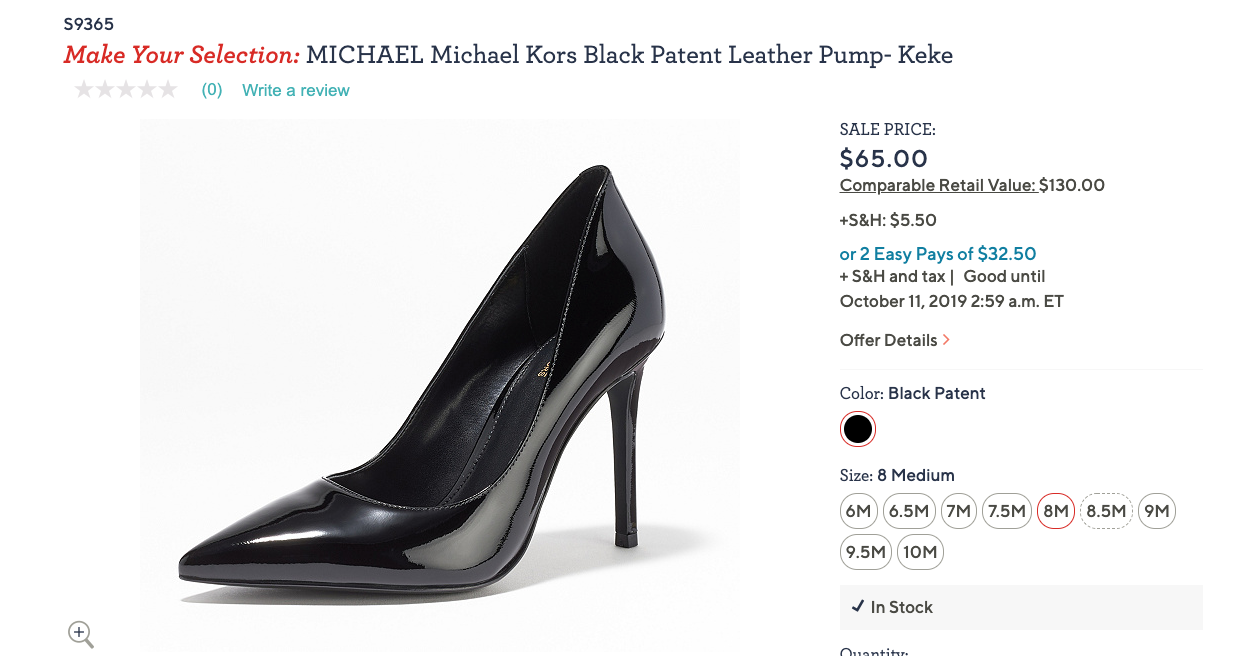The image size is (1233, 656).
Task: Click the zoom magnifier icon below shoe
Action: (x=81, y=633)
